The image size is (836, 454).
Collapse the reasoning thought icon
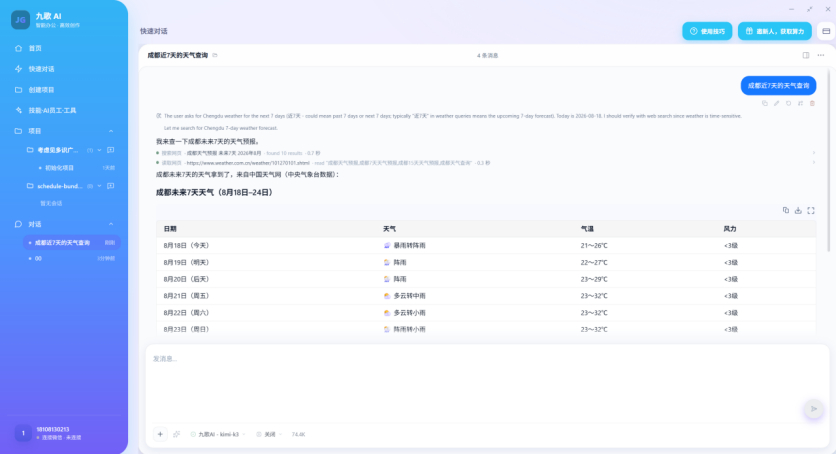click(x=158, y=116)
